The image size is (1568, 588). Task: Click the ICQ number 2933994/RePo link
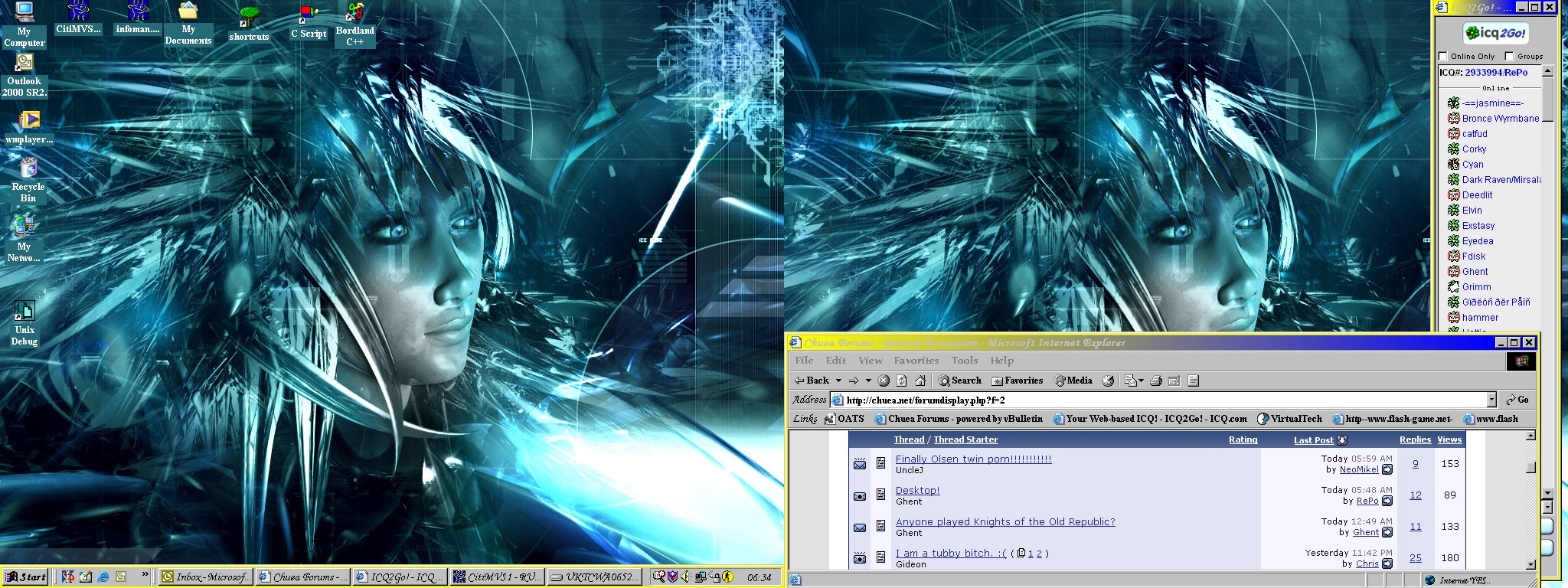(1496, 73)
